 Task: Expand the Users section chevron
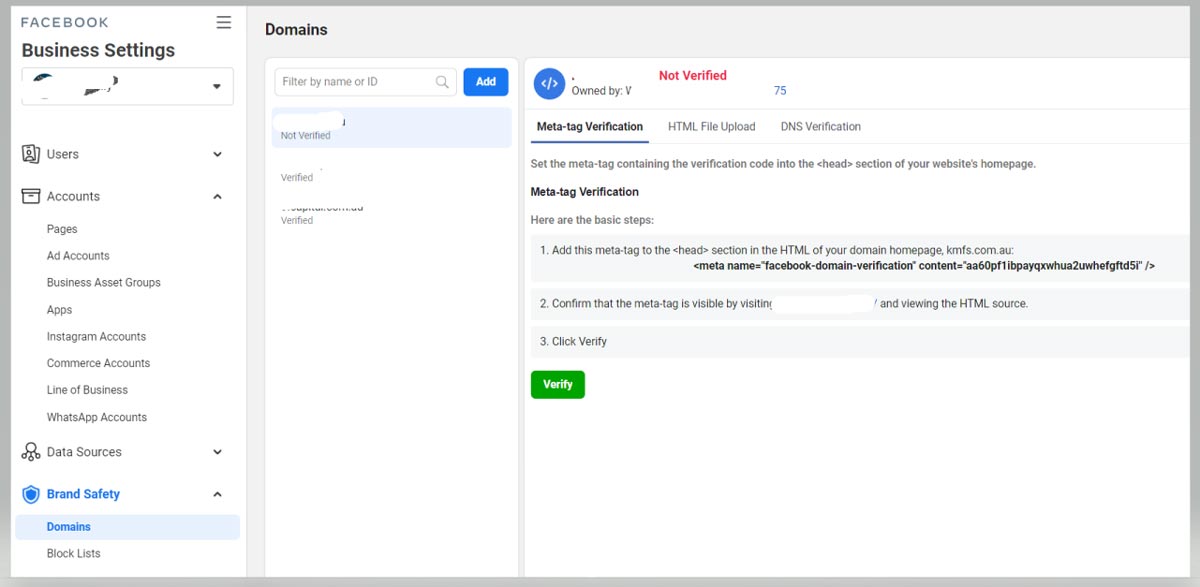pyautogui.click(x=217, y=154)
